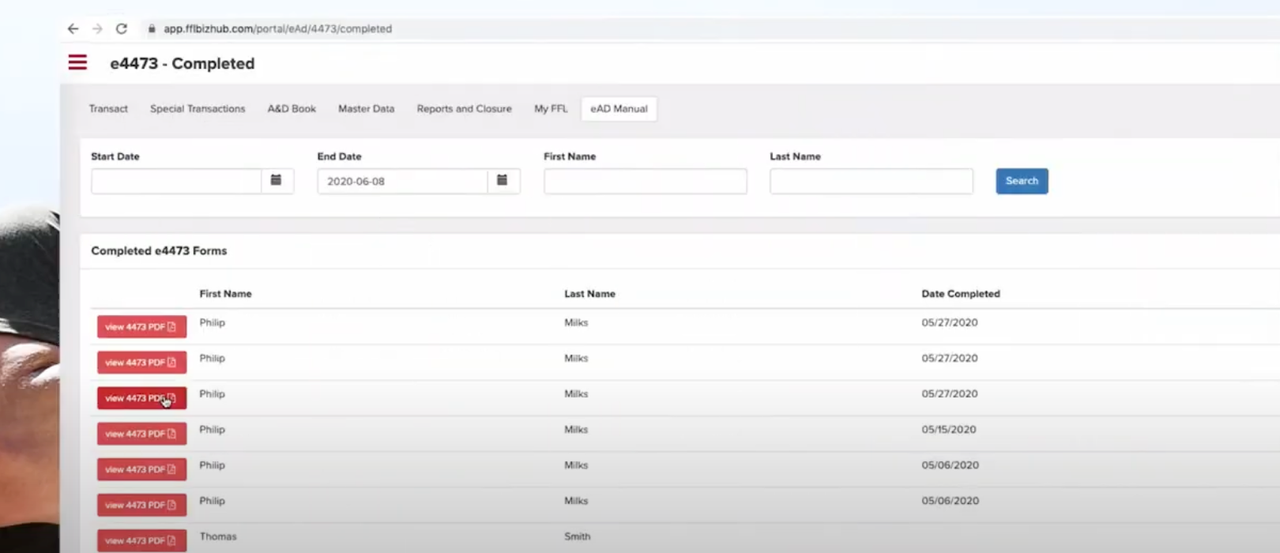Open the red hamburger menu
The image size is (1280, 553).
coord(78,62)
